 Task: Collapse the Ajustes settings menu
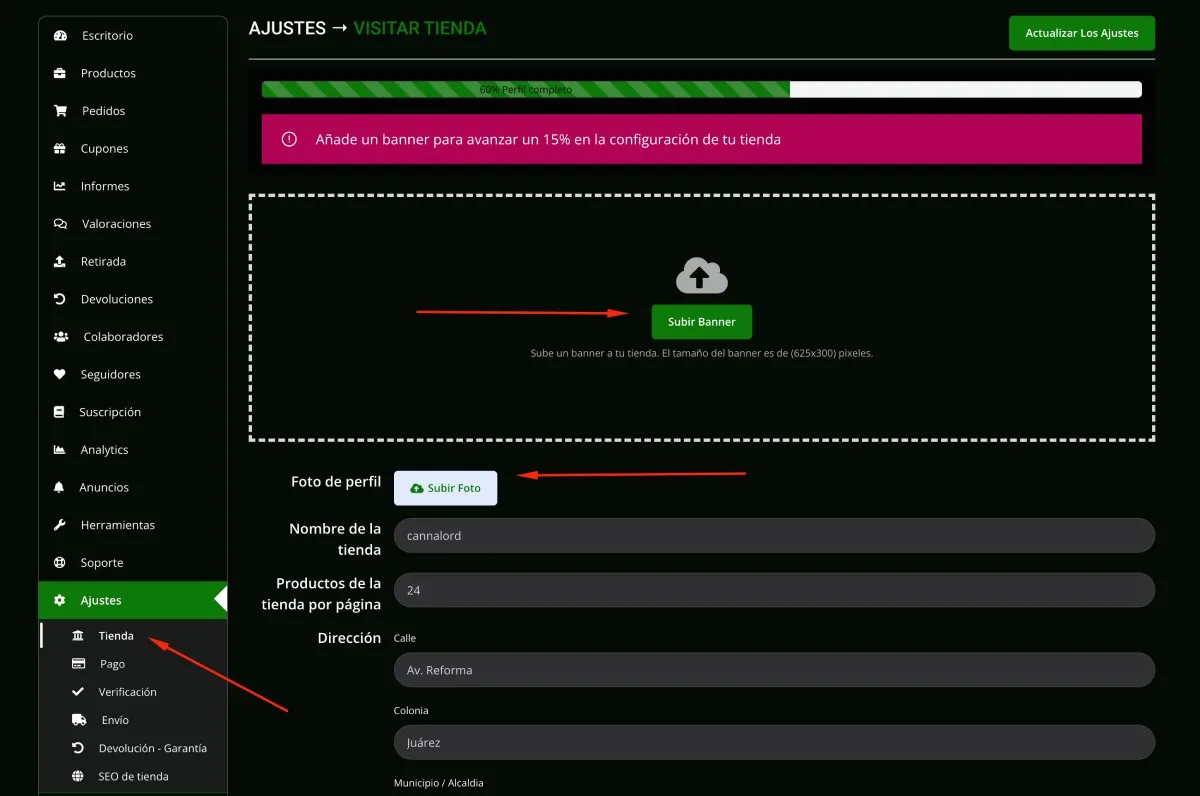pos(133,600)
